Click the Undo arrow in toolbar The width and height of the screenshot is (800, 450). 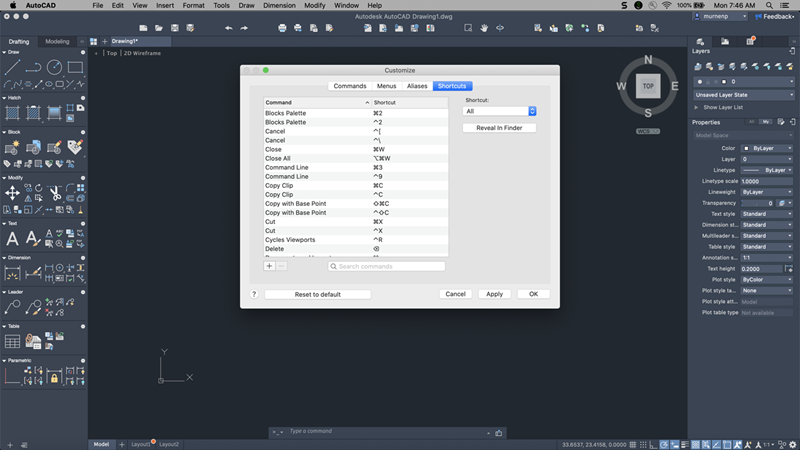click(x=229, y=28)
